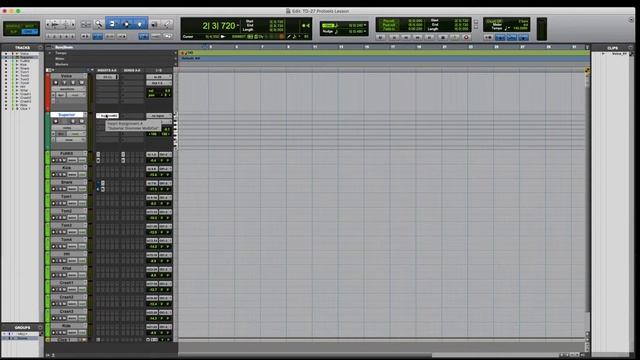Select the Selector tool

point(126,24)
